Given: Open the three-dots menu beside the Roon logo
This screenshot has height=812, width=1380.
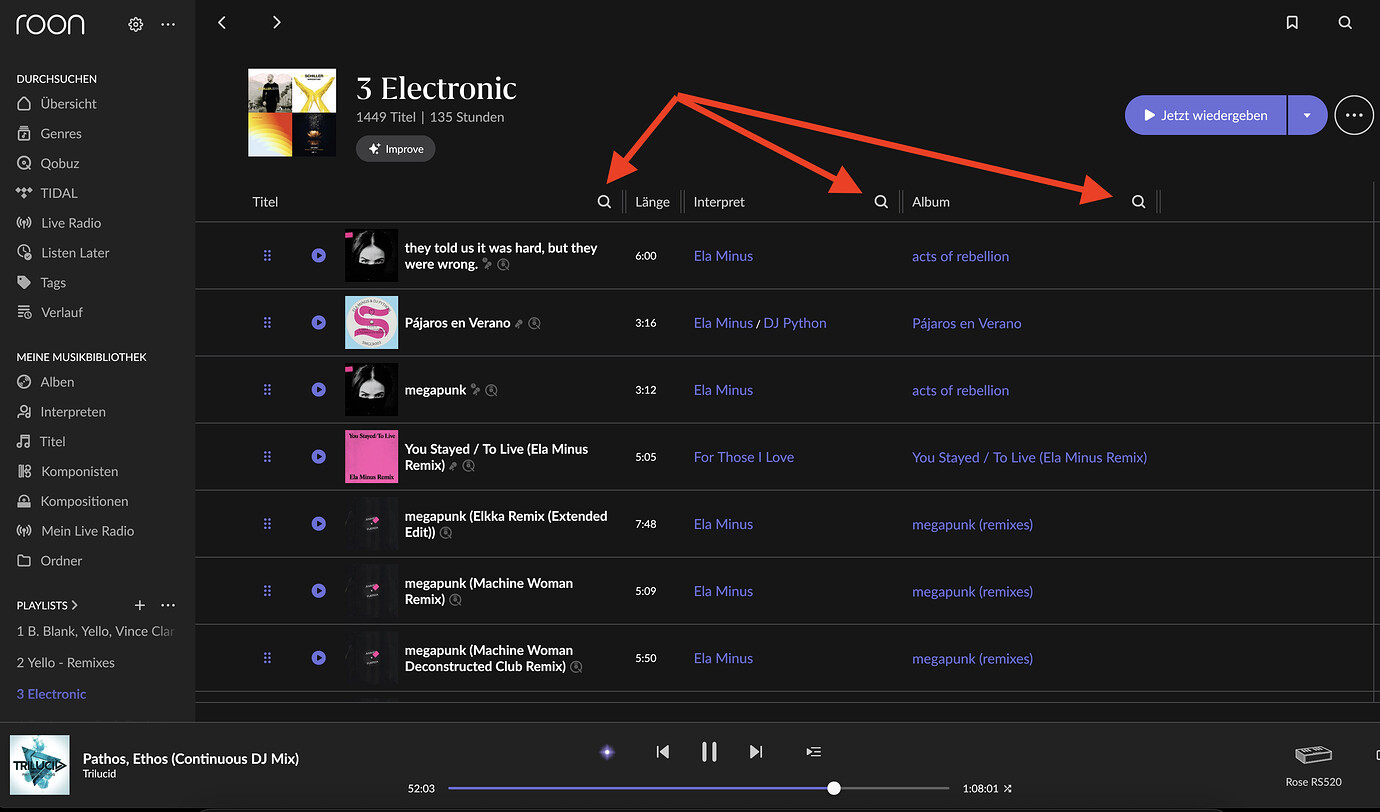Looking at the screenshot, I should [x=168, y=25].
